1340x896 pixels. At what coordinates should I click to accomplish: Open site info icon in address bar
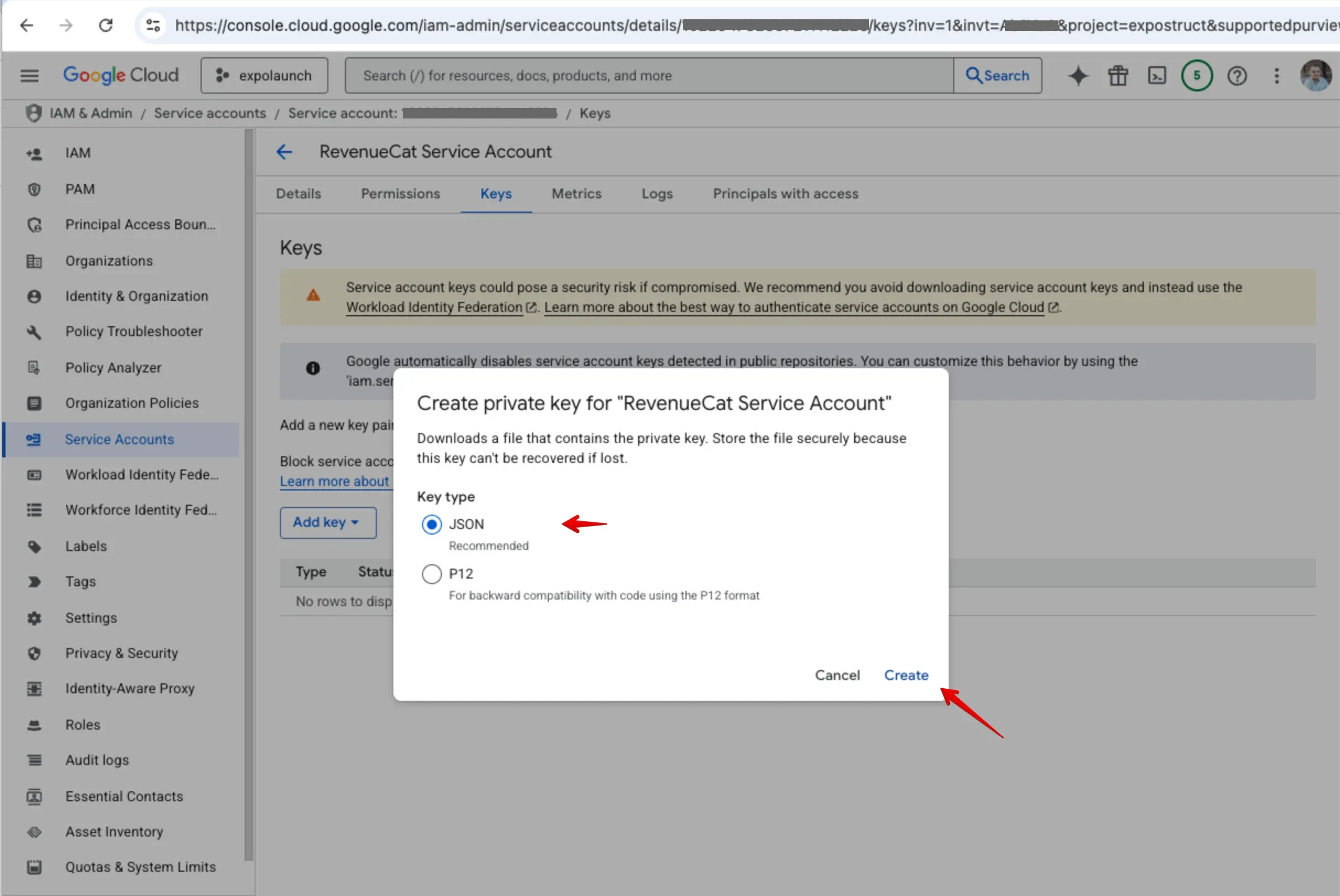[153, 25]
